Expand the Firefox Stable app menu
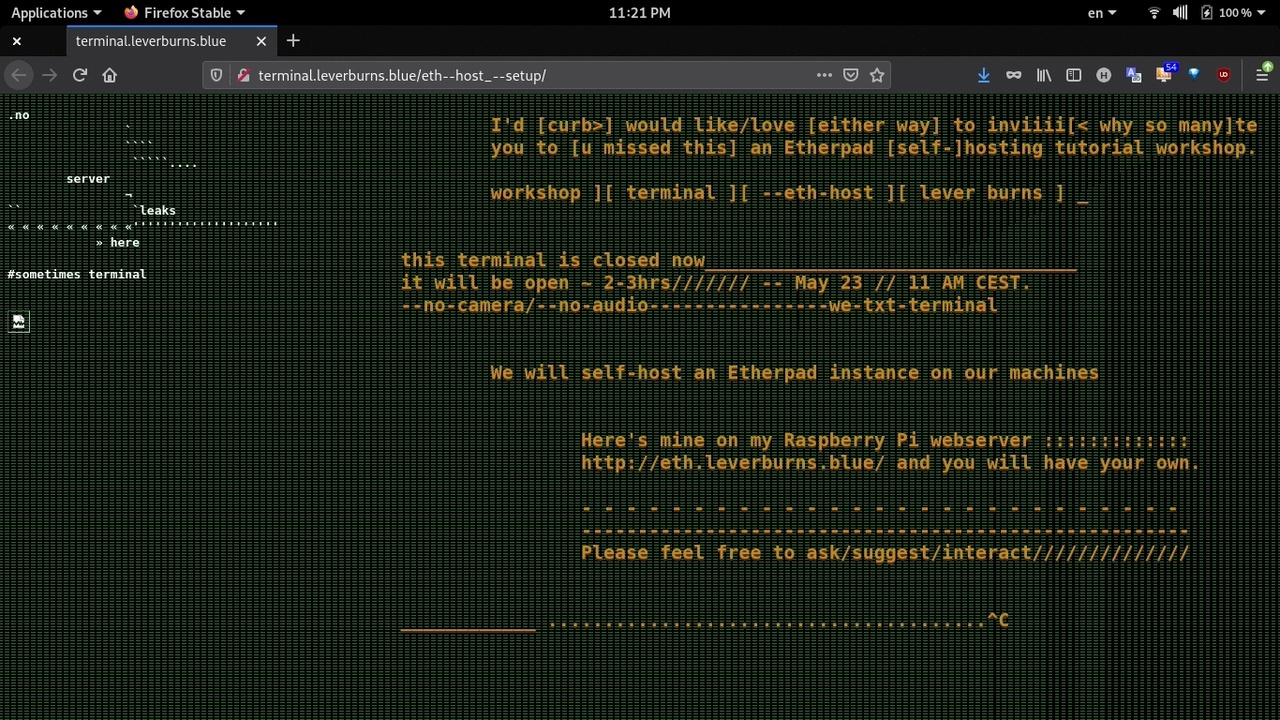Viewport: 1280px width, 720px height. pos(185,13)
